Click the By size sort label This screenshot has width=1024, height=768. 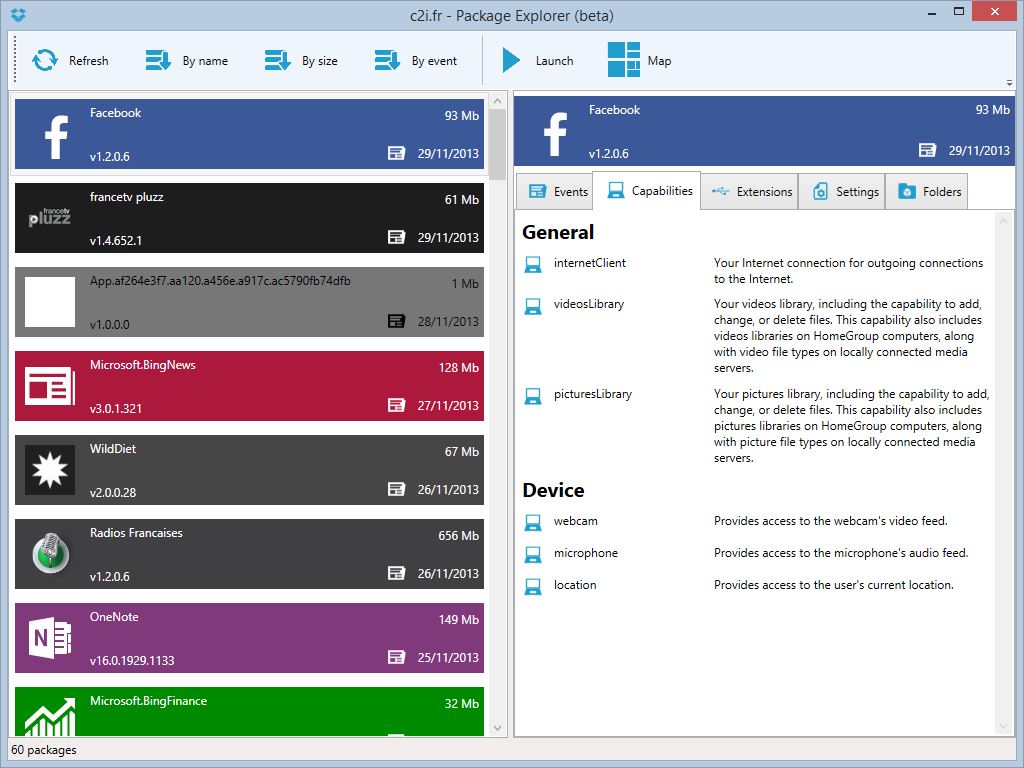(x=319, y=61)
